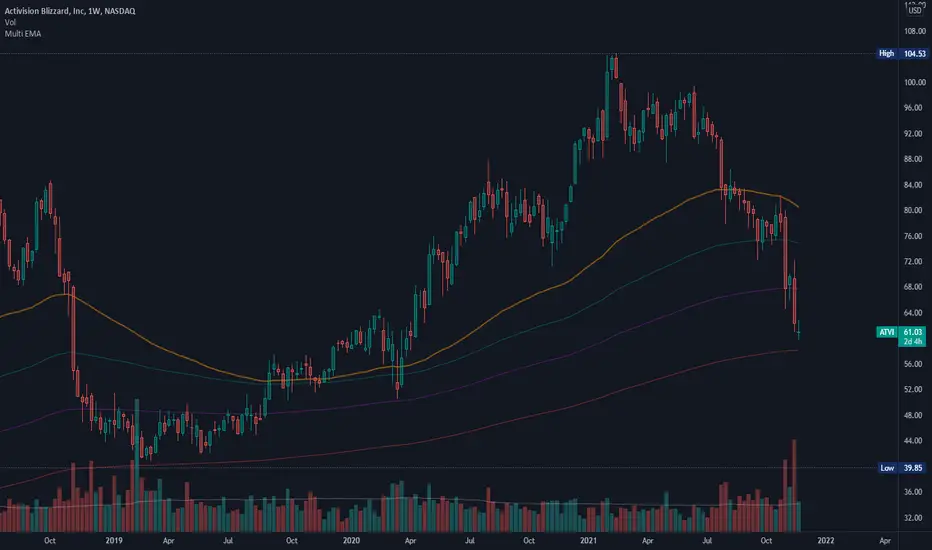
Task: Click the 48.00 level on price scale
Action: point(913,415)
